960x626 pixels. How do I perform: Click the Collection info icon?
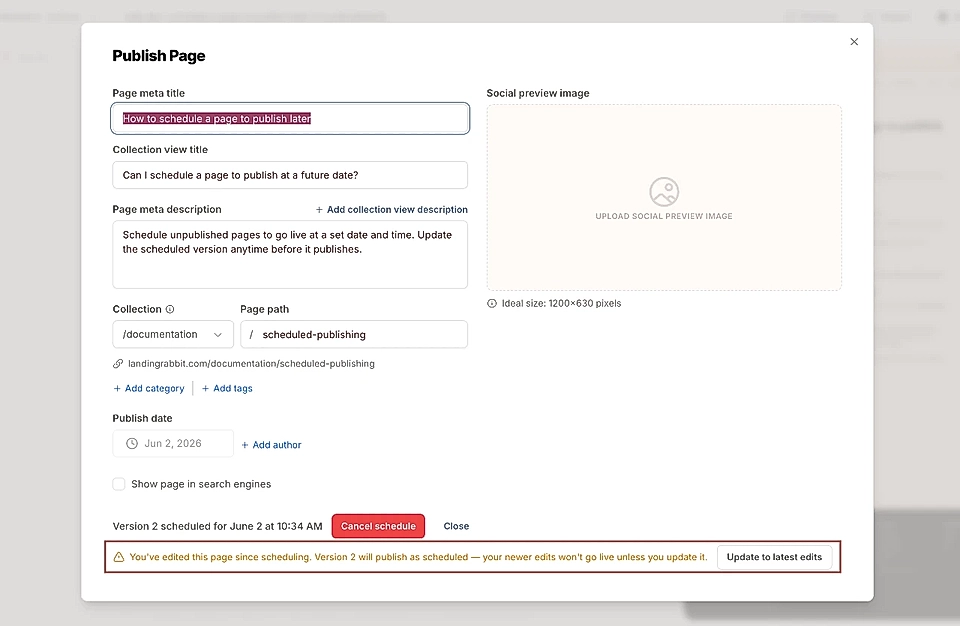[170, 309]
